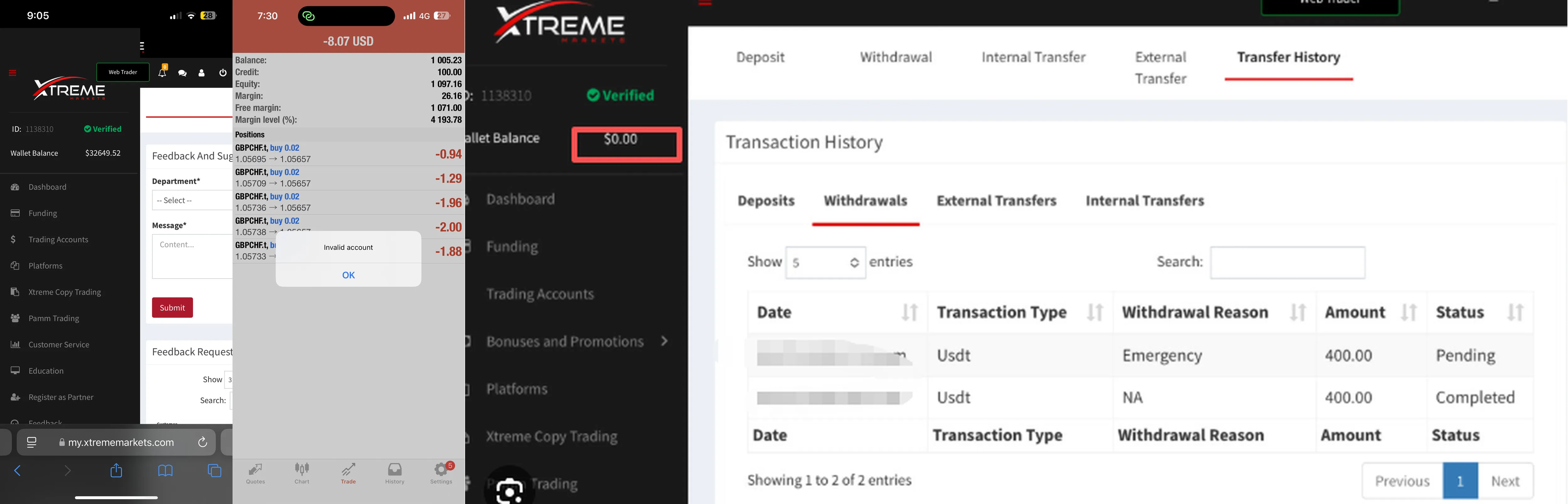Open Safari's bookmarks book icon

(165, 470)
